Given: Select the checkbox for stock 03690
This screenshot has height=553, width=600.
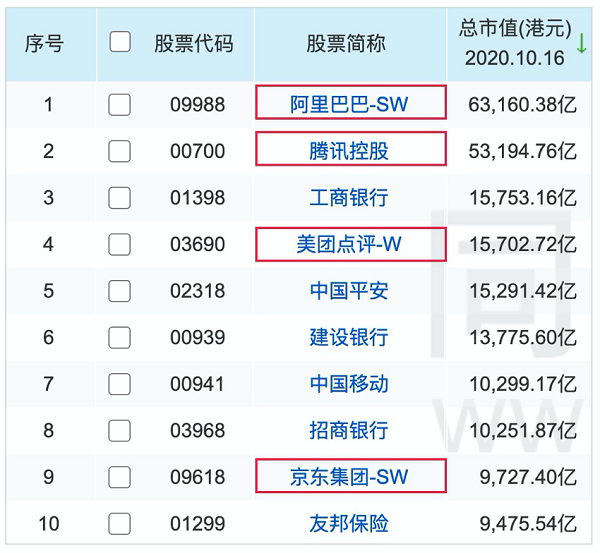Looking at the screenshot, I should point(120,244).
